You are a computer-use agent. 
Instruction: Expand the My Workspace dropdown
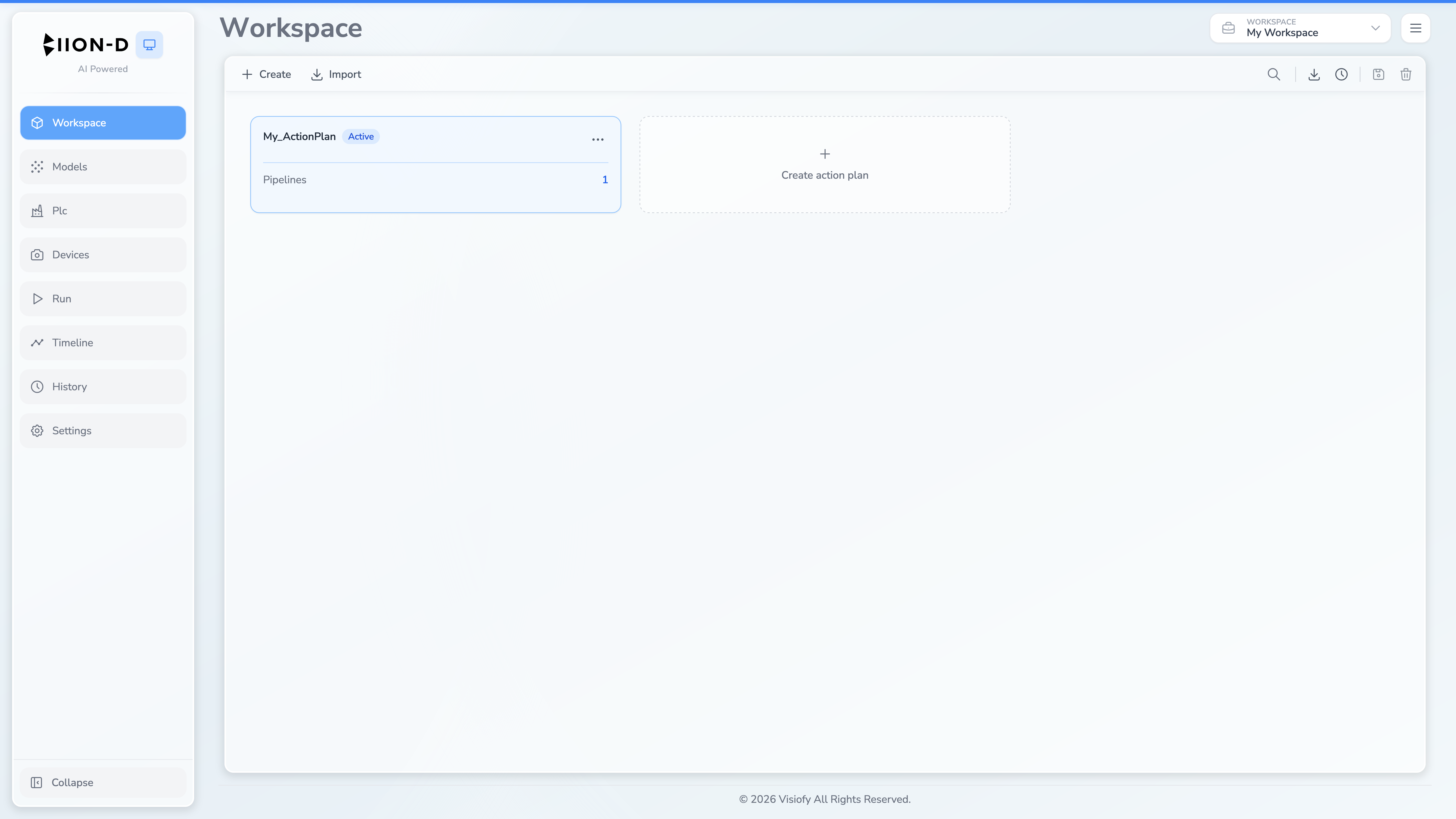pyautogui.click(x=1300, y=28)
